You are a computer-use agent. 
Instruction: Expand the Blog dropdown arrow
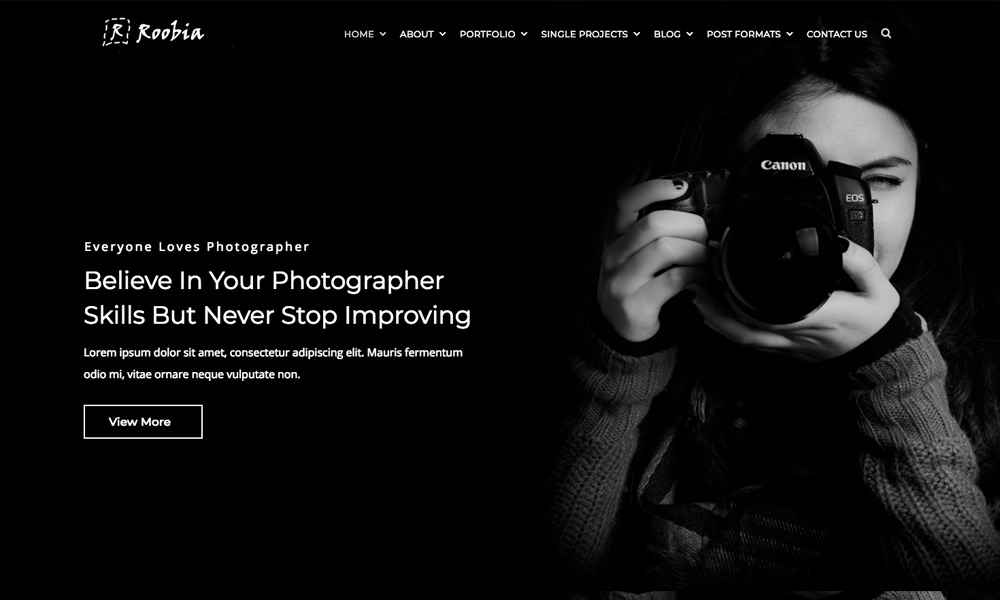point(689,34)
